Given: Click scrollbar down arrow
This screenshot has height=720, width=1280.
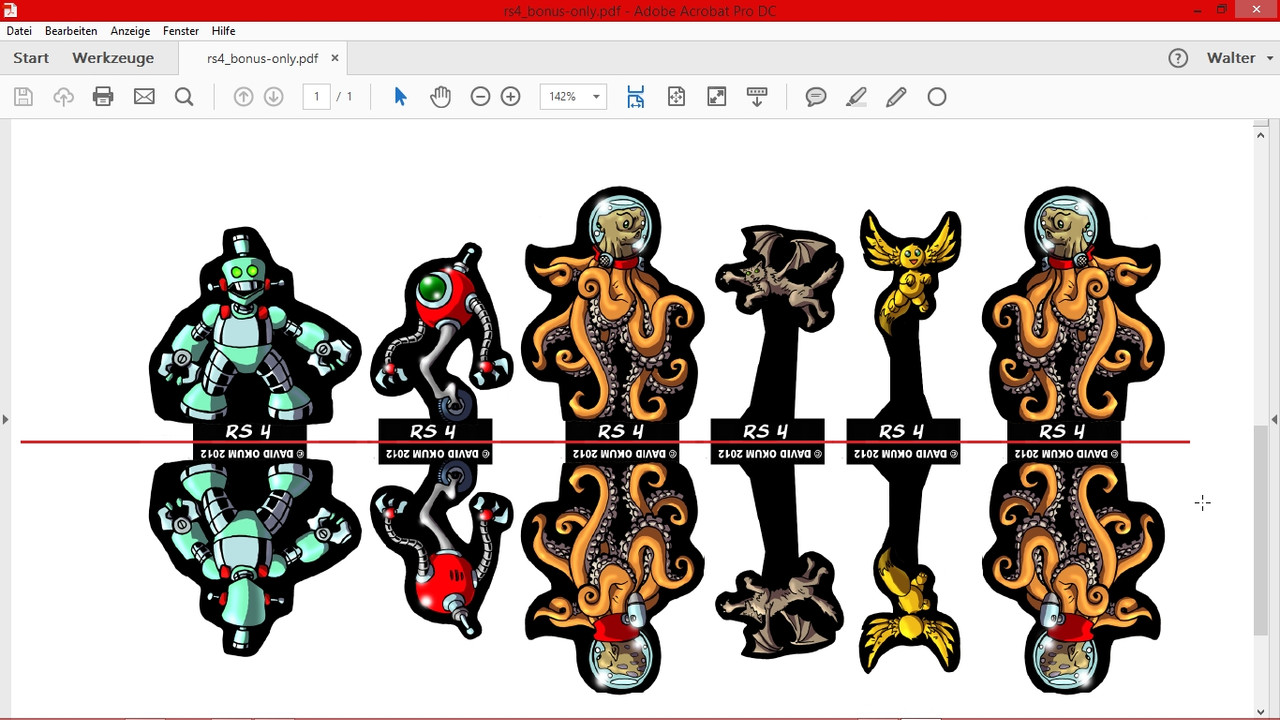Looking at the screenshot, I should [x=1260, y=711].
